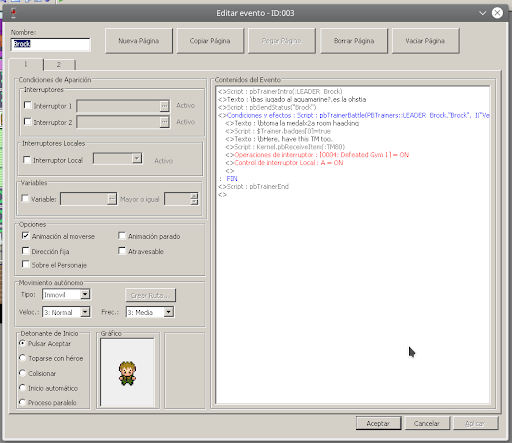Click the Pegar Página button
The width and height of the screenshot is (512, 443).
click(x=282, y=41)
